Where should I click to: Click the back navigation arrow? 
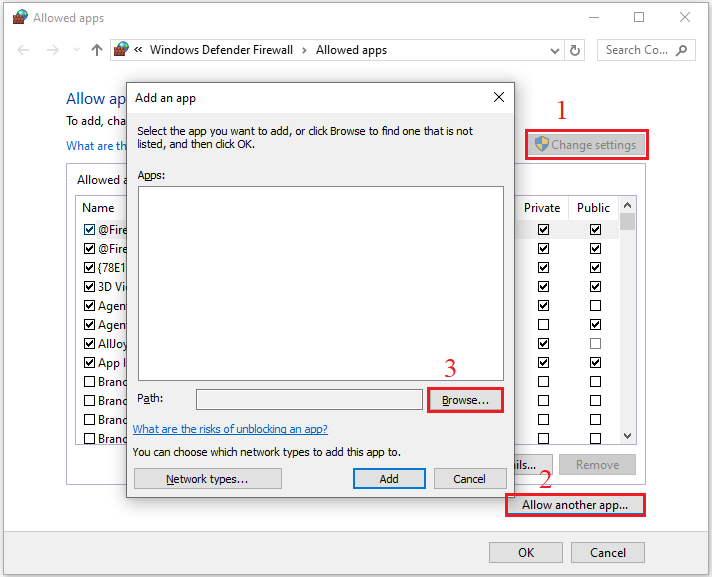(x=23, y=50)
